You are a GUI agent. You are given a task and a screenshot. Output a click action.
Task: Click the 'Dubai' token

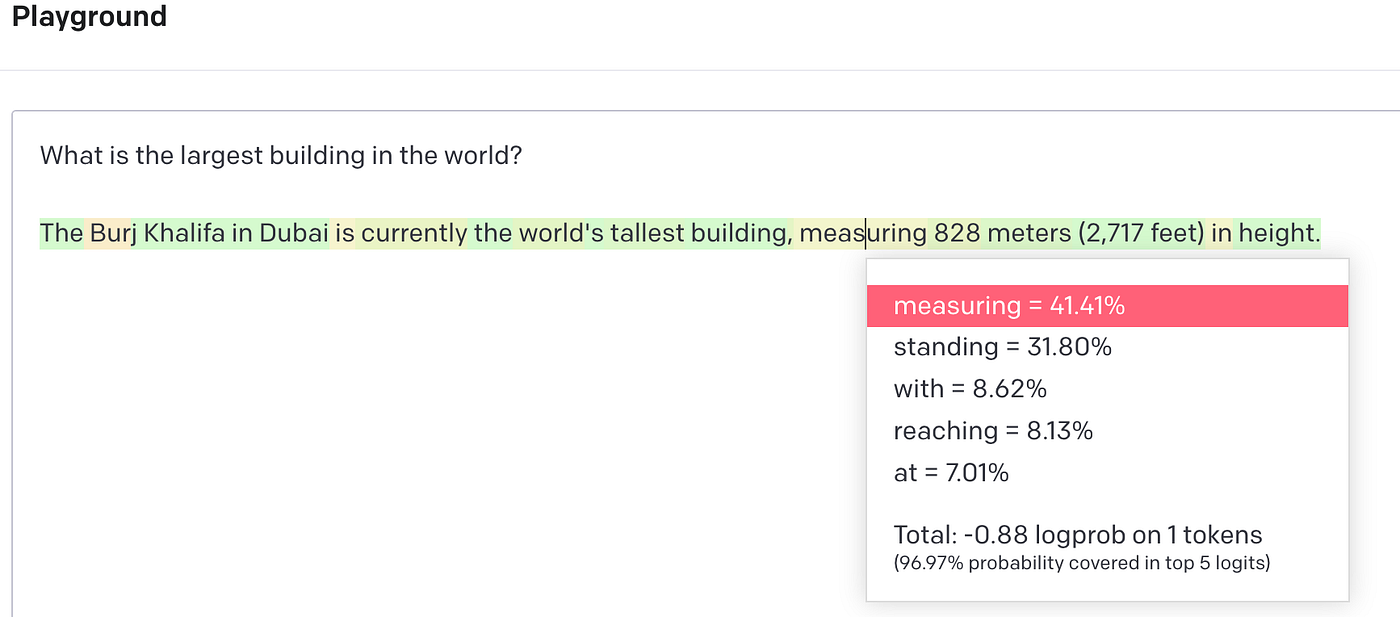(294, 233)
